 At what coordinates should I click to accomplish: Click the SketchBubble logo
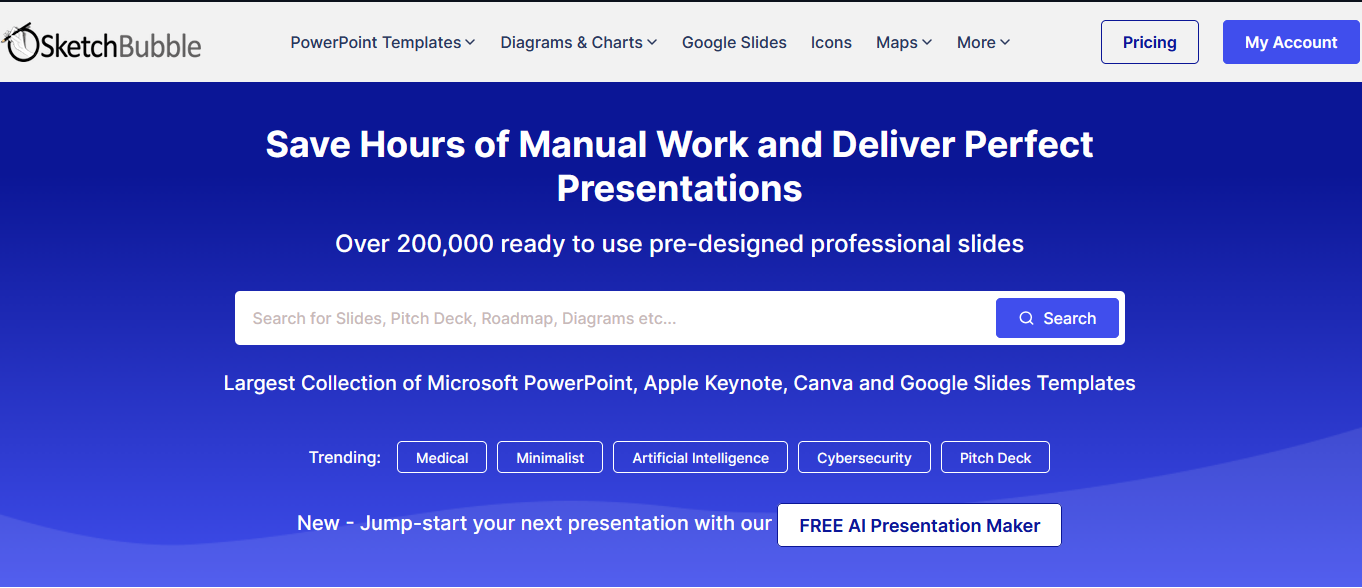(102, 42)
